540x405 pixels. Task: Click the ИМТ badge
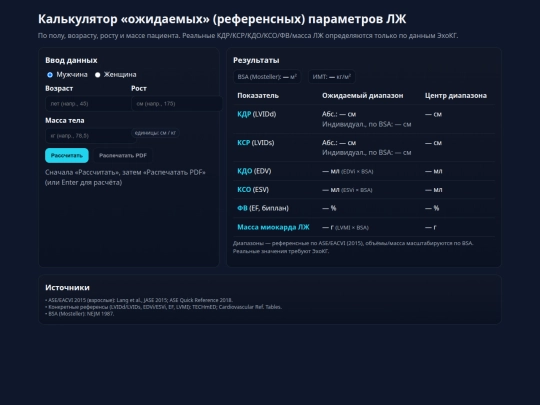(x=332, y=77)
